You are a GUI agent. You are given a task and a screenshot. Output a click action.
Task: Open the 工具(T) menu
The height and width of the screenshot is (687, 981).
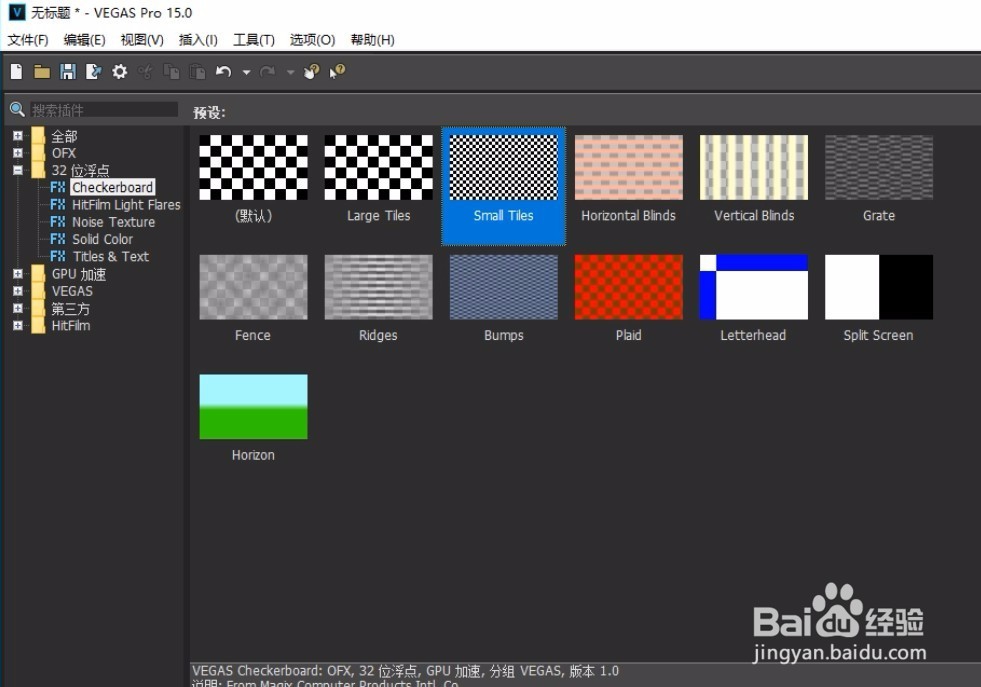pos(253,40)
